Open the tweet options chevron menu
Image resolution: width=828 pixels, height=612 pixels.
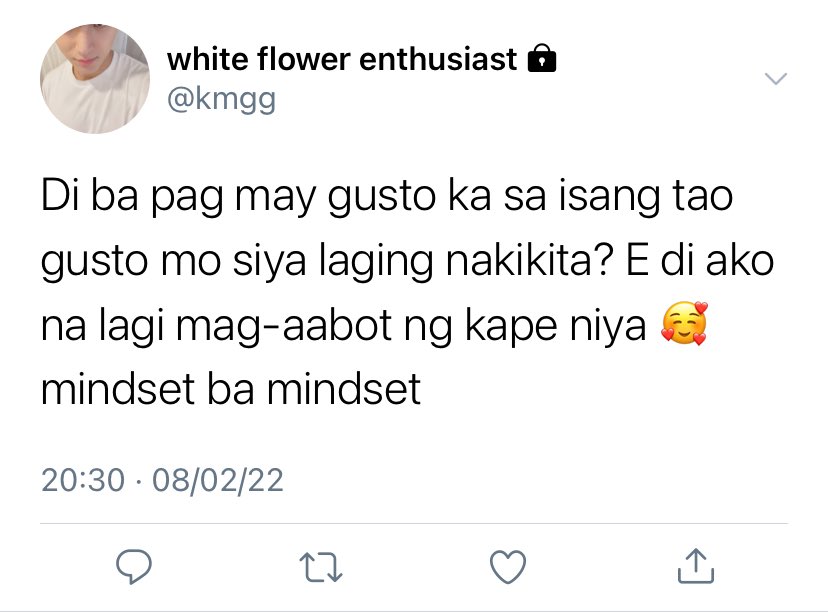pyautogui.click(x=776, y=79)
